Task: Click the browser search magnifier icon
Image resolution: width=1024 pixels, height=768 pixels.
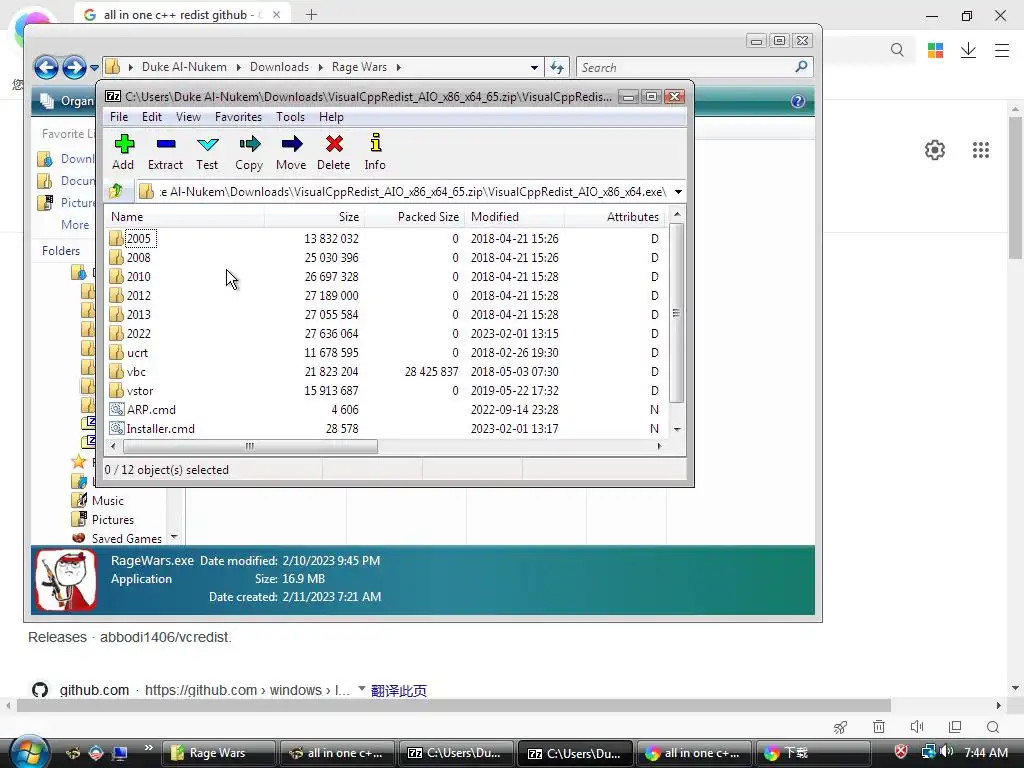Action: pos(897,50)
